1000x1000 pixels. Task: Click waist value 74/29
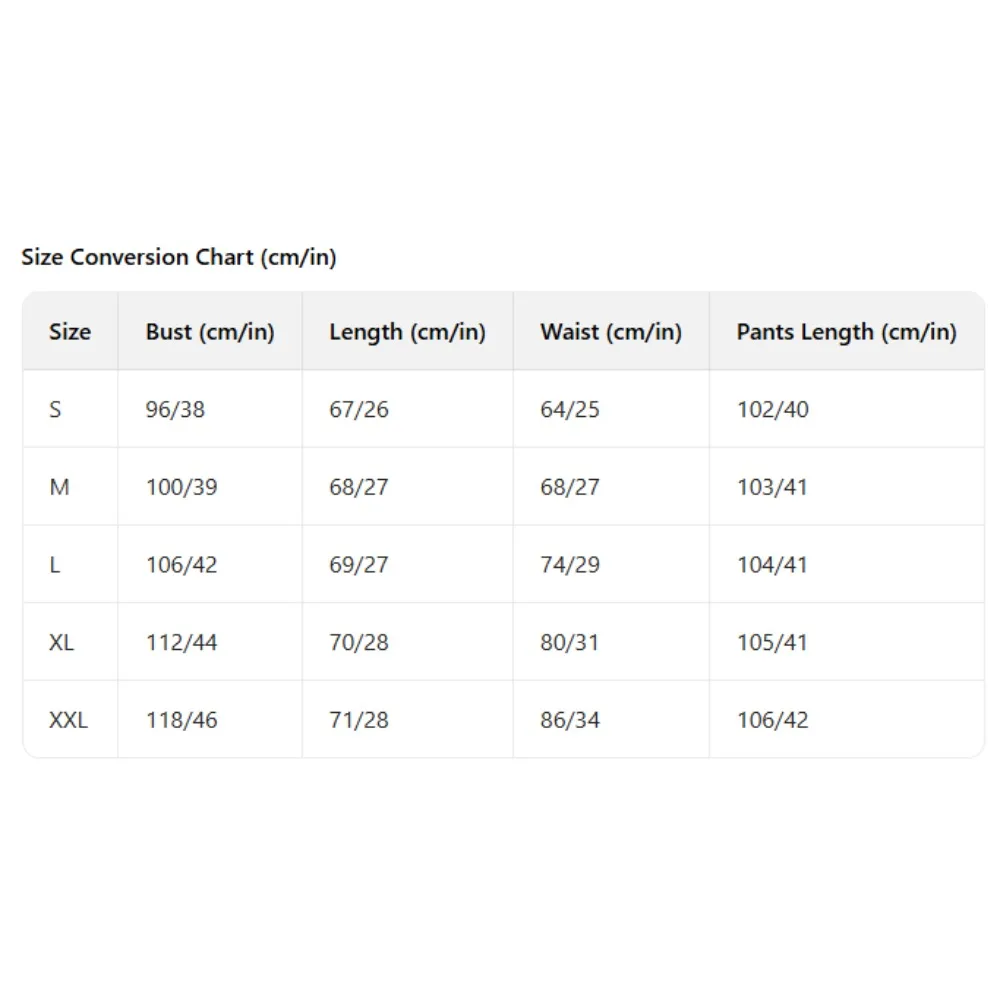pyautogui.click(x=569, y=565)
